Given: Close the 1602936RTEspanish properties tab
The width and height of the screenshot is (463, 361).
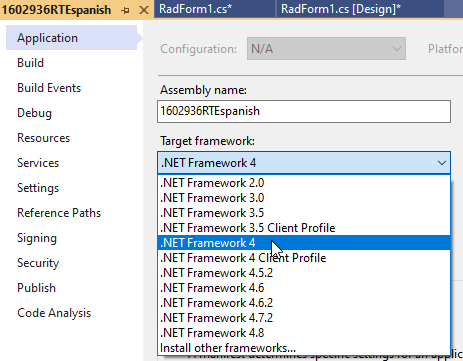Looking at the screenshot, I should pyautogui.click(x=144, y=10).
